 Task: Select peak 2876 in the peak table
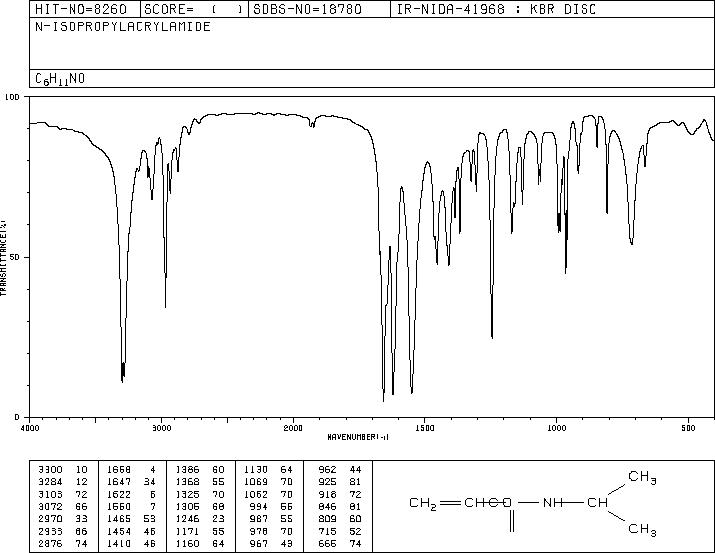click(x=50, y=543)
